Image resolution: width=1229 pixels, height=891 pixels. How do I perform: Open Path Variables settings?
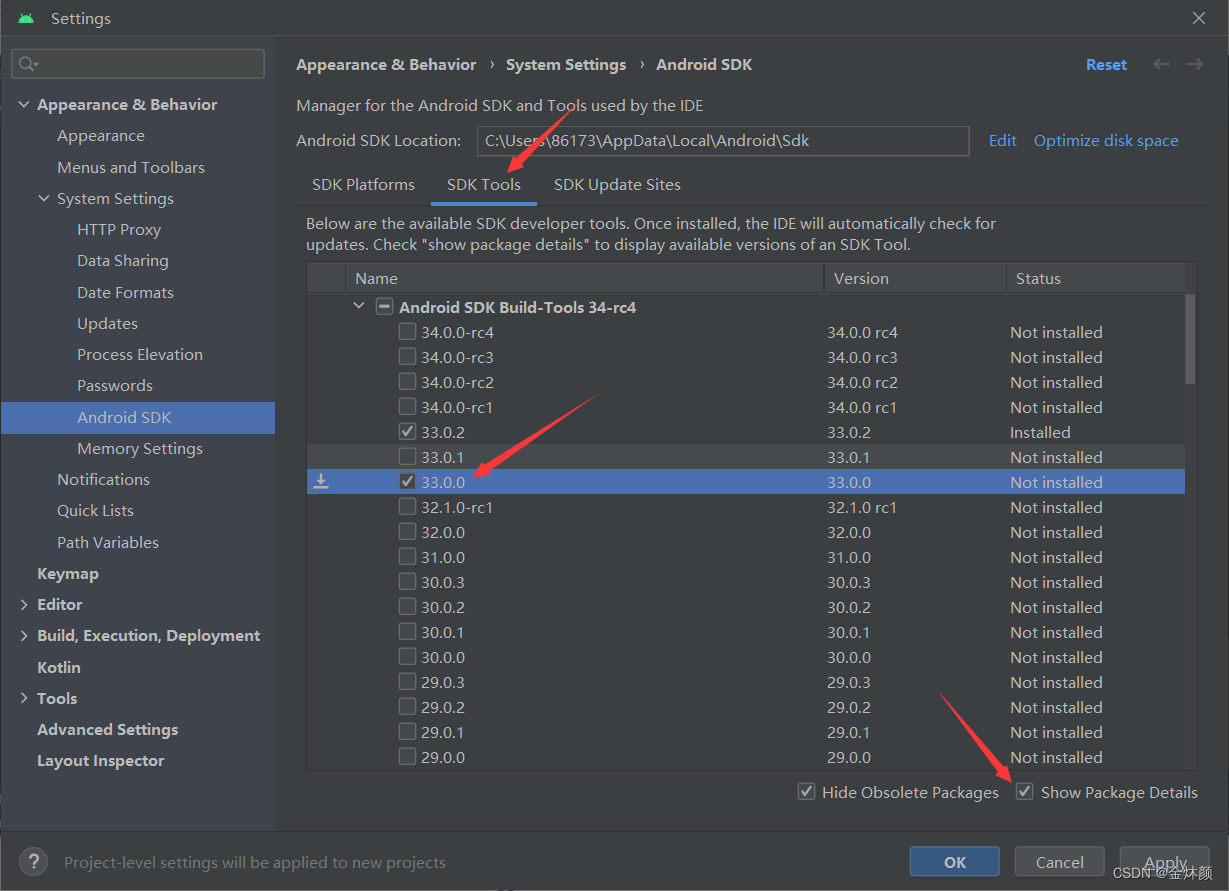point(108,542)
